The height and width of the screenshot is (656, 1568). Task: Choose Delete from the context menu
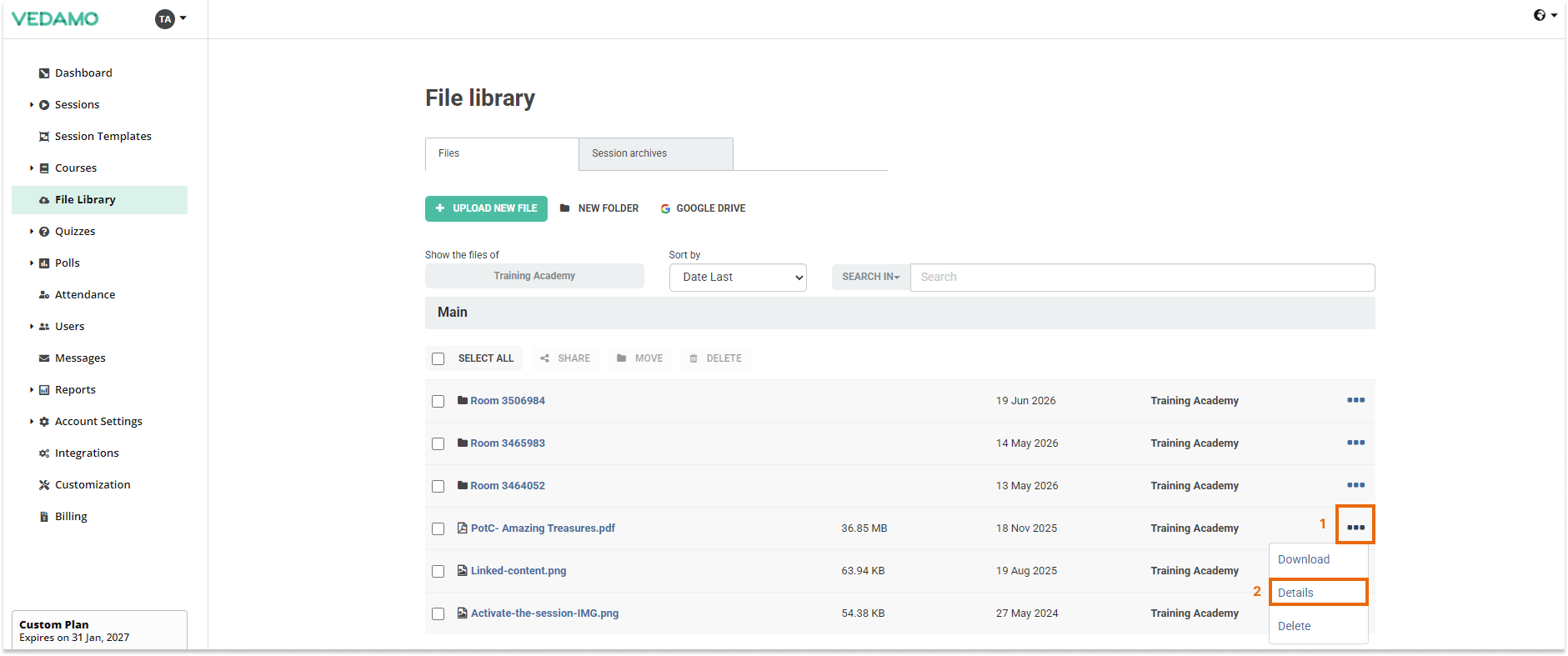point(1294,627)
